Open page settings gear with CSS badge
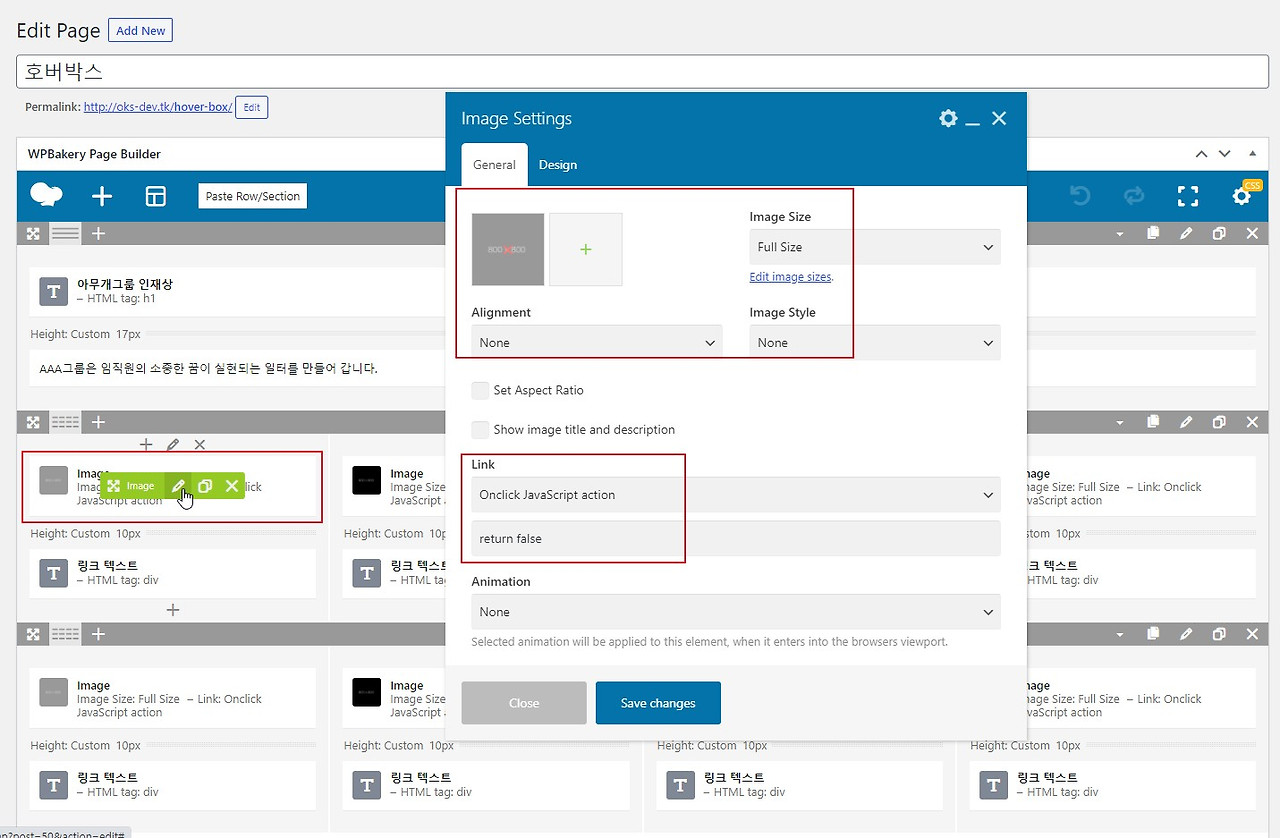 1242,196
